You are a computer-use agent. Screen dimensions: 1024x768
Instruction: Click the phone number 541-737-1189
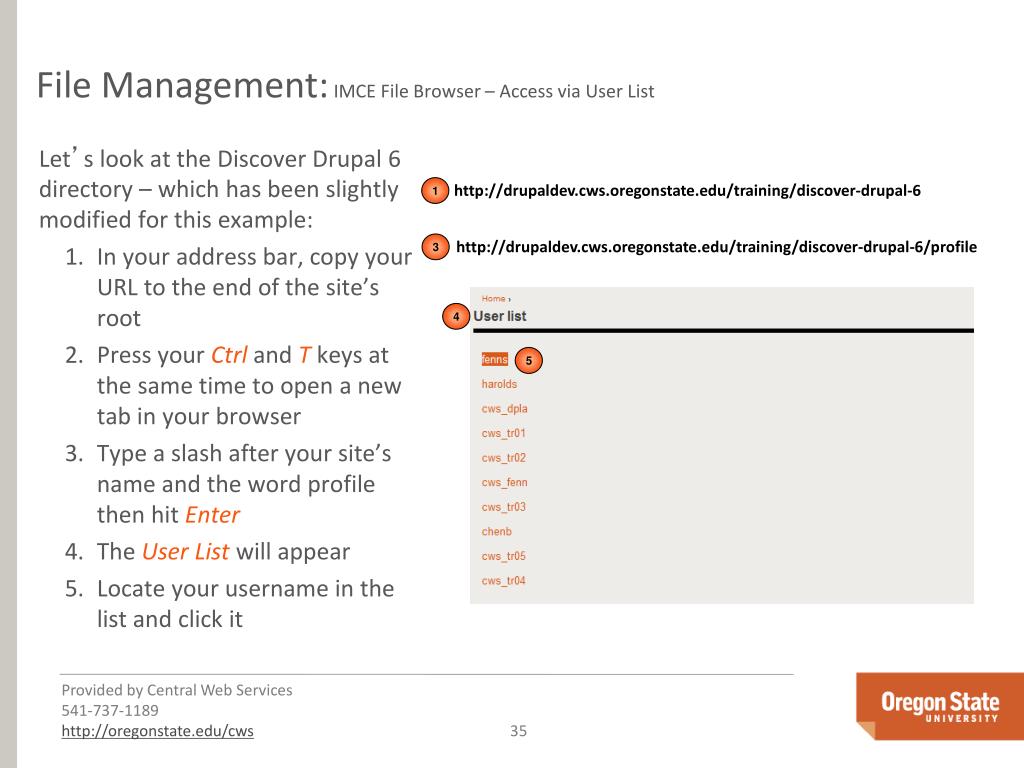(x=110, y=711)
